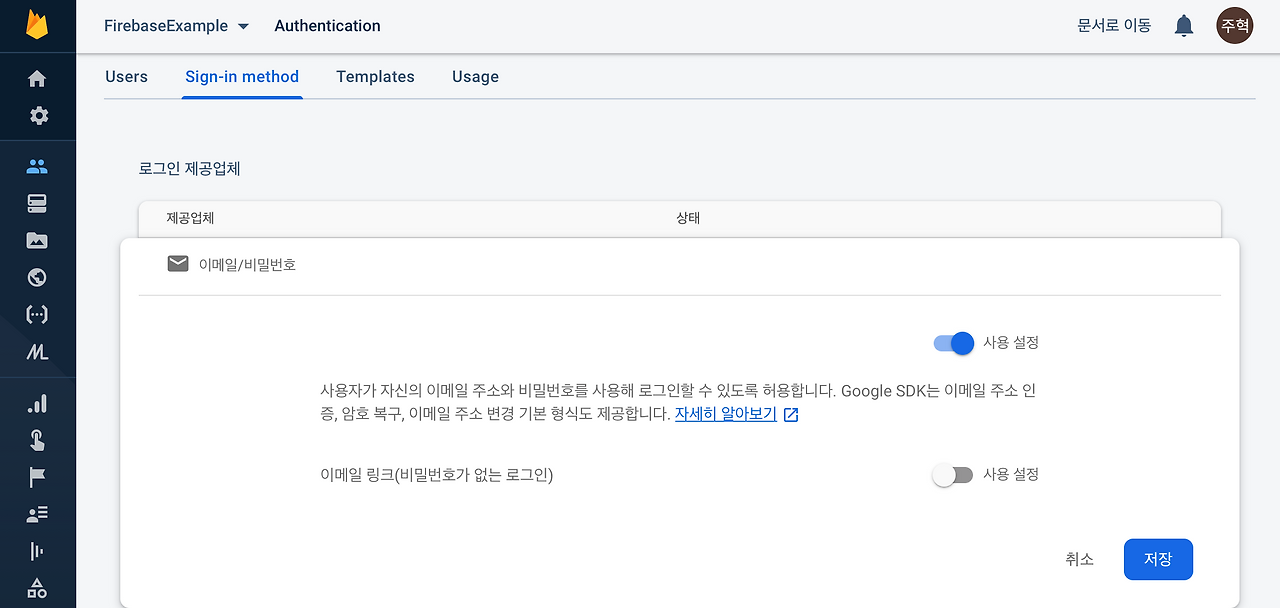Click 문서로 이동 link
This screenshot has height=608, width=1280.
coord(1114,26)
